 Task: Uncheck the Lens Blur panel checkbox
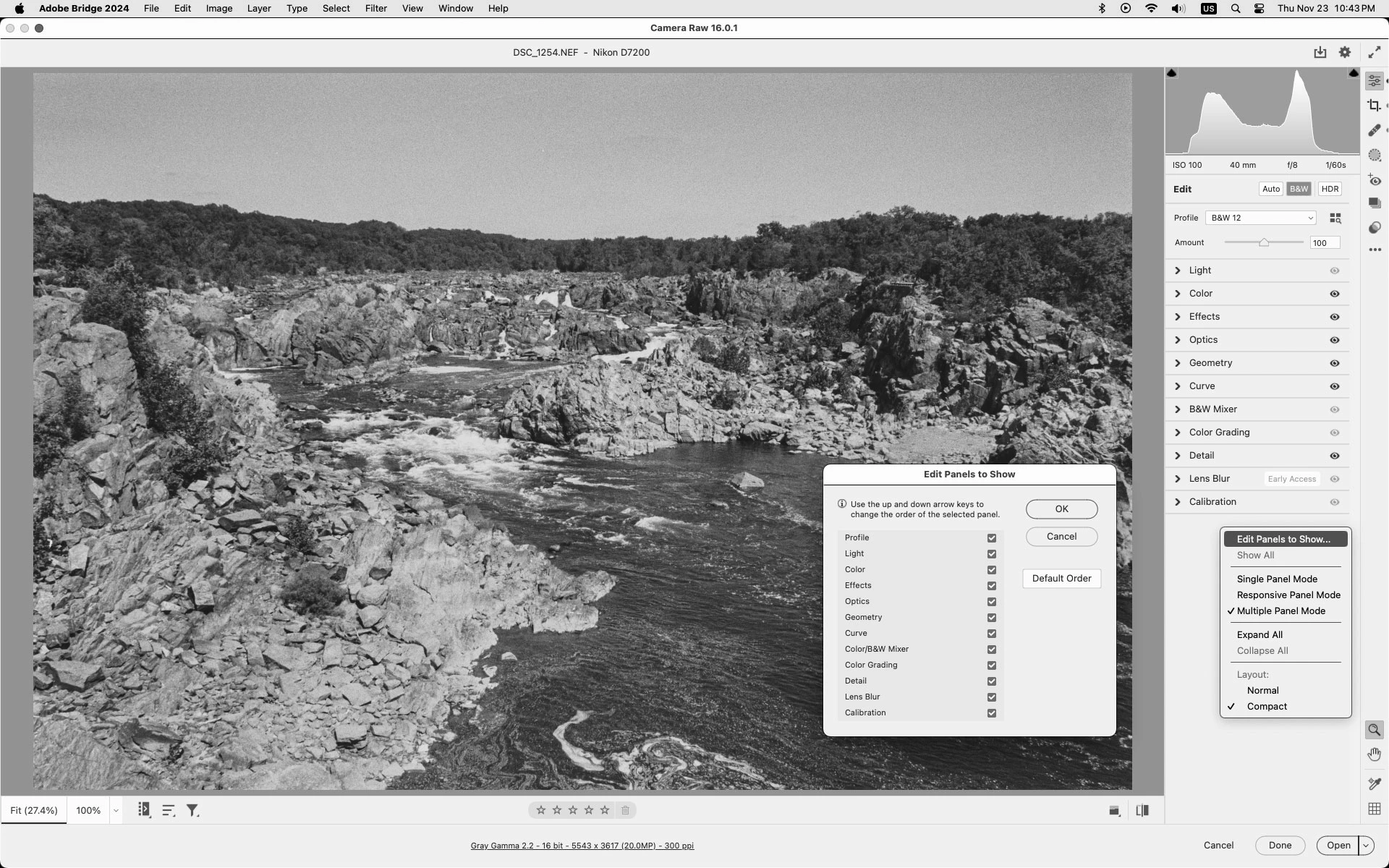[x=991, y=697]
